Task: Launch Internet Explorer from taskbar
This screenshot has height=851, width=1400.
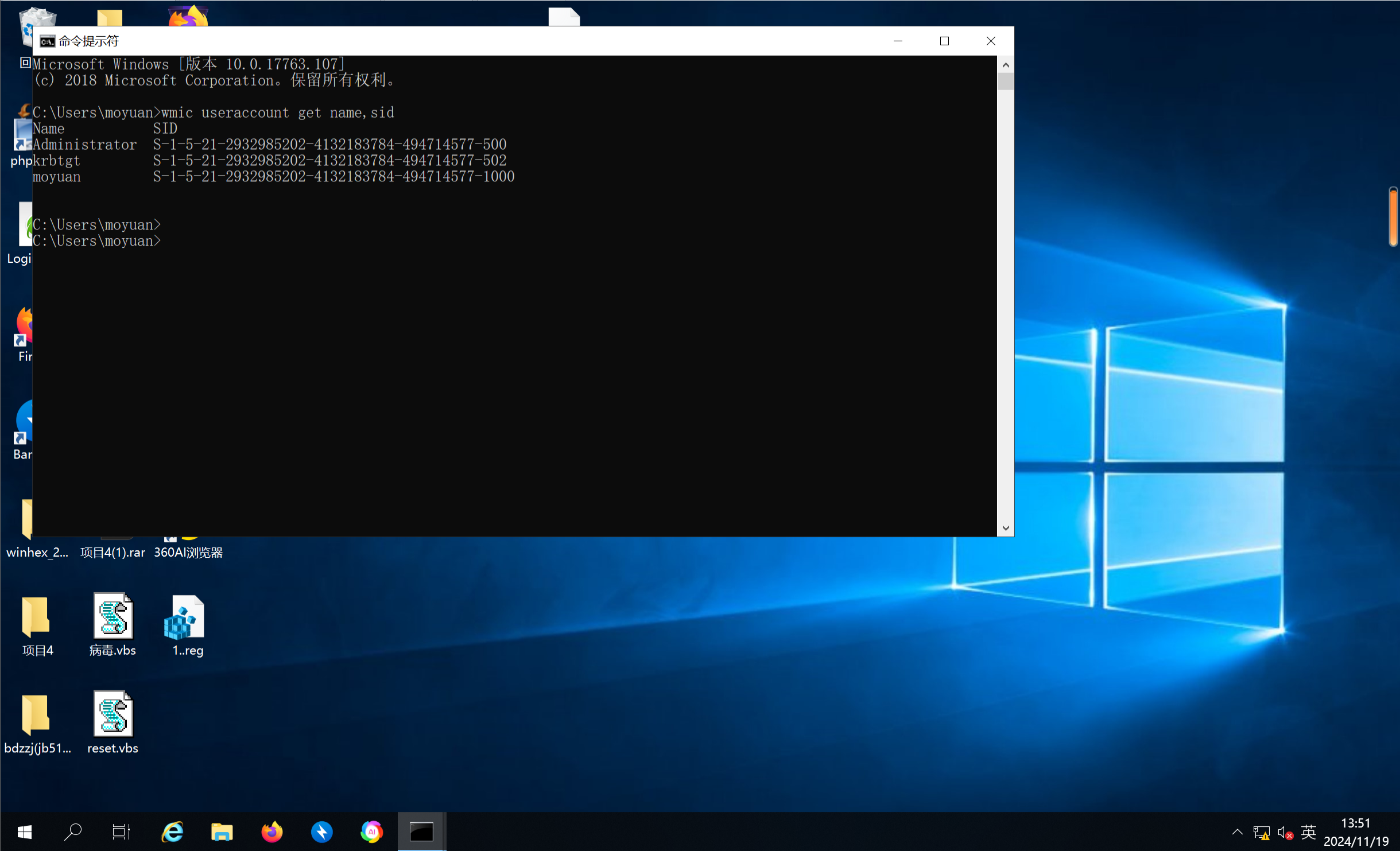Action: click(172, 831)
